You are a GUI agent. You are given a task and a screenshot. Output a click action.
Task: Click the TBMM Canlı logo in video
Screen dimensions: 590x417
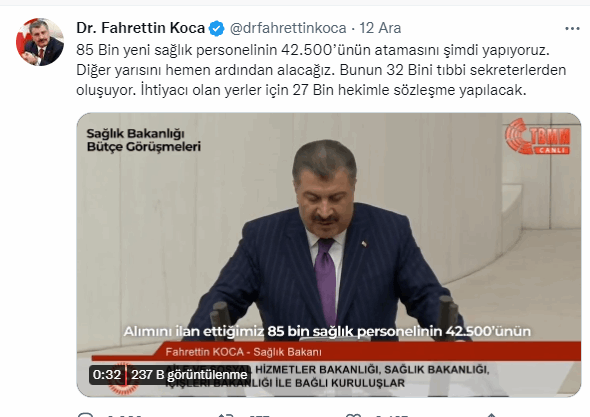(x=537, y=137)
